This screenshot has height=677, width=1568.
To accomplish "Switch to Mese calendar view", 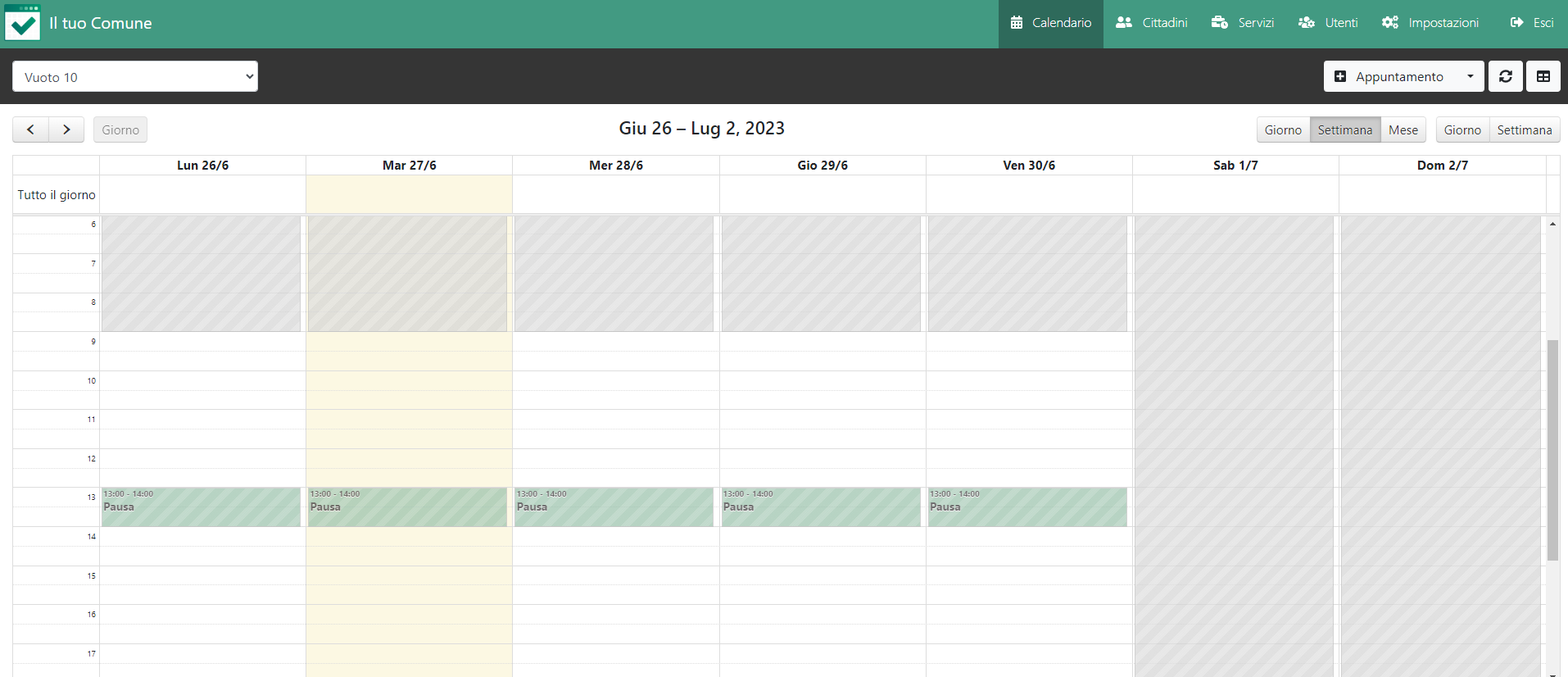I will tap(1403, 129).
